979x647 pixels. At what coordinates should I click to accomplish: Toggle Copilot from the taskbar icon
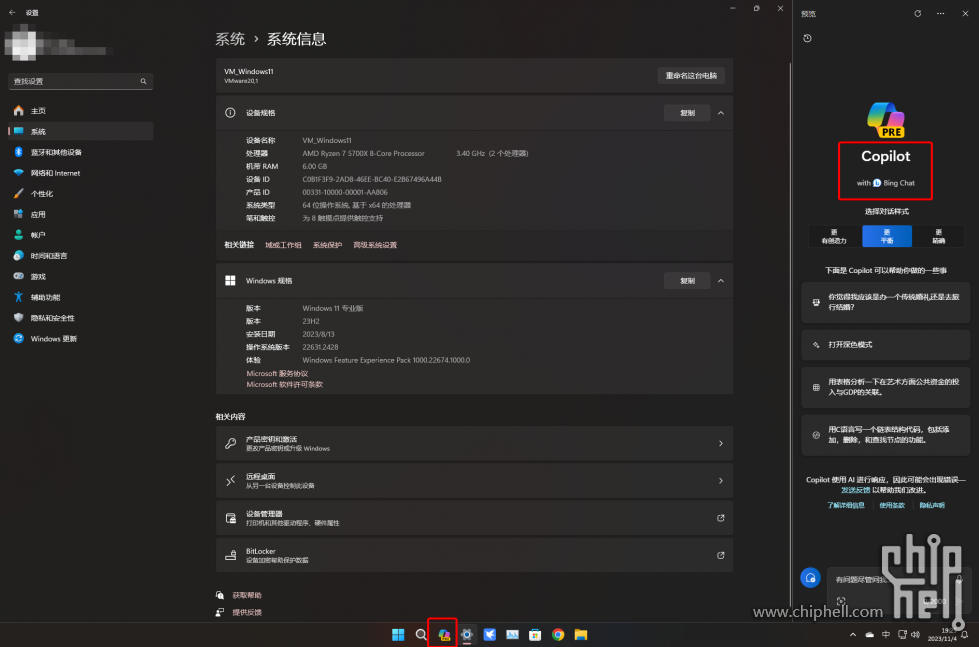point(444,635)
